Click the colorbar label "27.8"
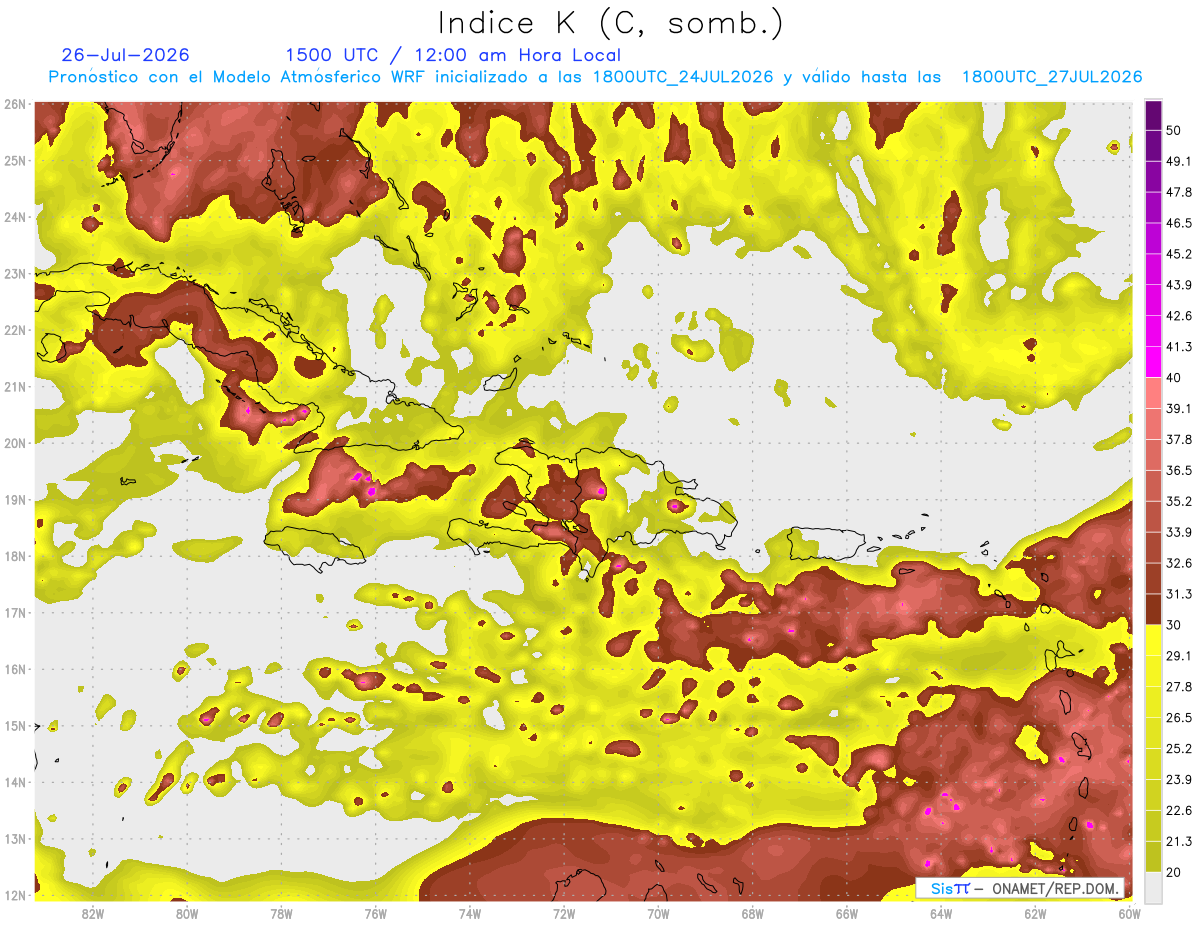Screen dimensions: 1200x927 coord(1179,686)
